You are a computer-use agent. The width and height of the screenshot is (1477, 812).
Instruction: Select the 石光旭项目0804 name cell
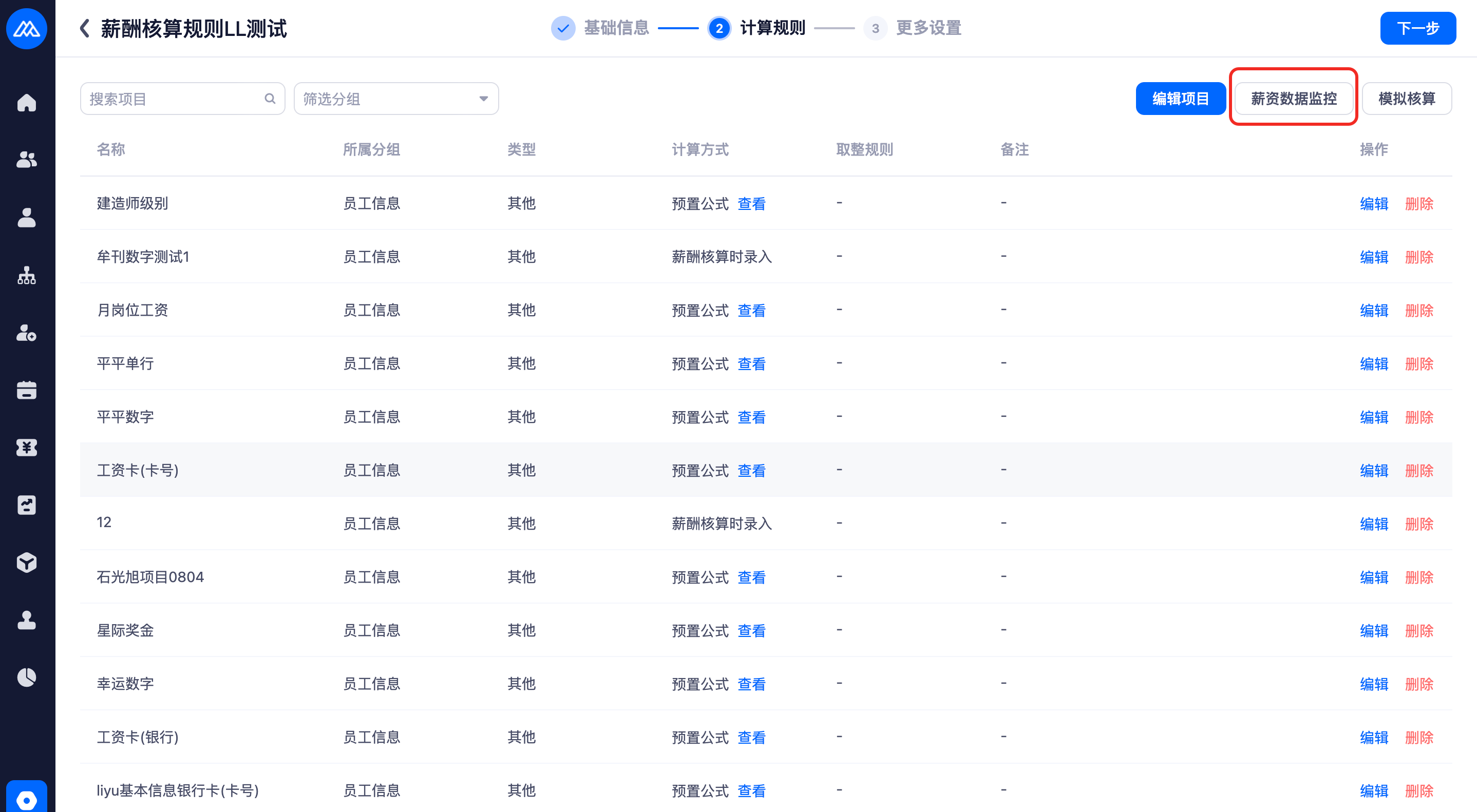click(x=150, y=576)
